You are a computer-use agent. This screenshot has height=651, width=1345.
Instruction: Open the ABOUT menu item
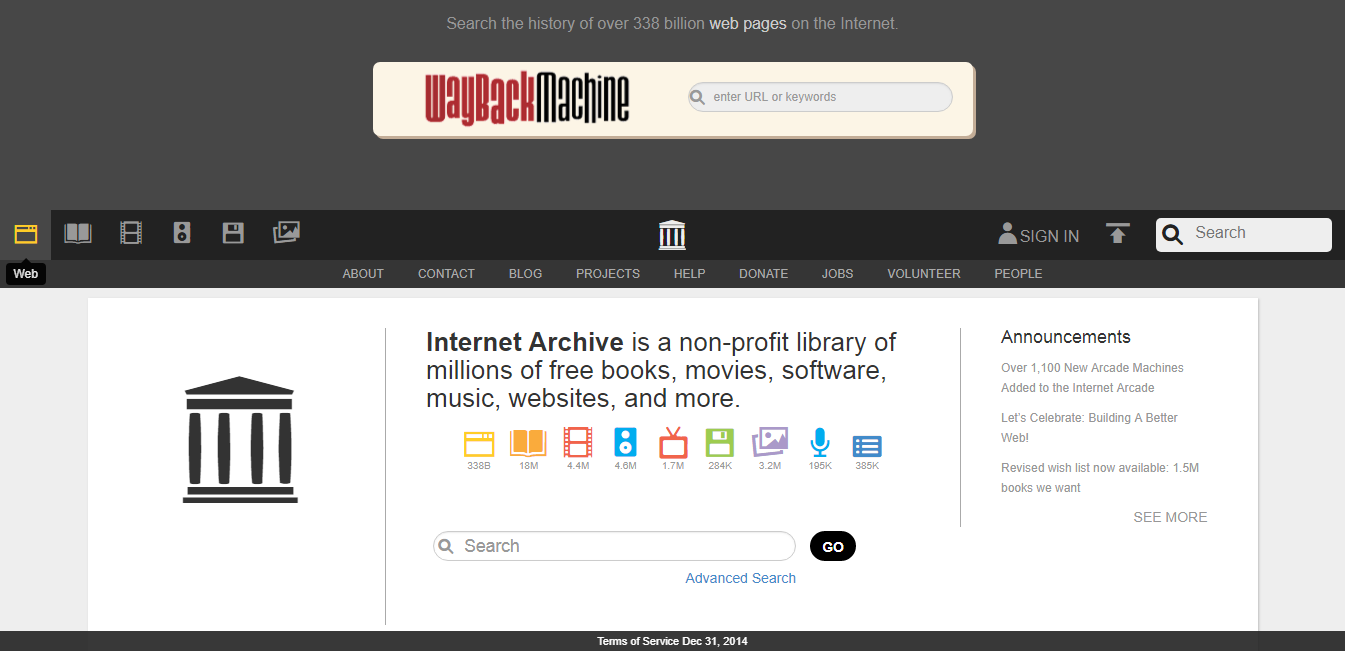pyautogui.click(x=363, y=274)
